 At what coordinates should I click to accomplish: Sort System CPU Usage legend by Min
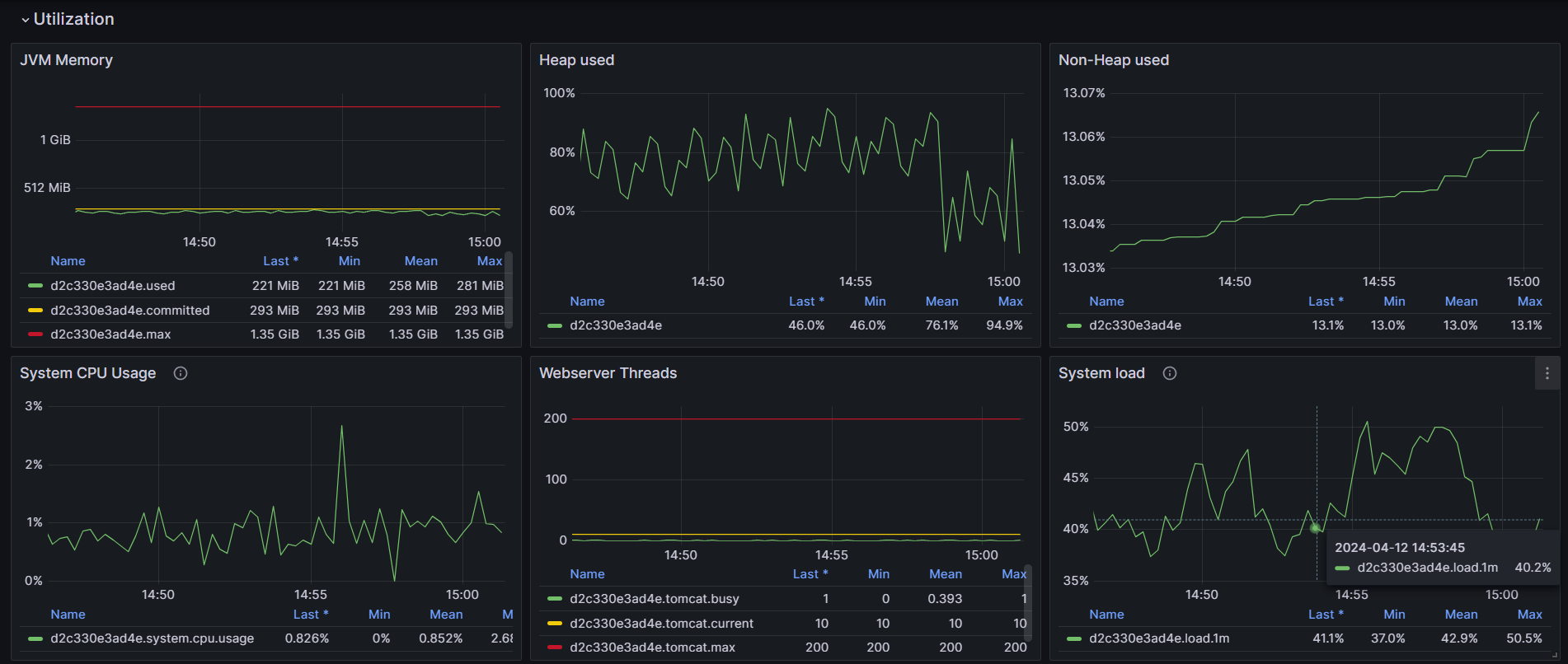click(379, 615)
